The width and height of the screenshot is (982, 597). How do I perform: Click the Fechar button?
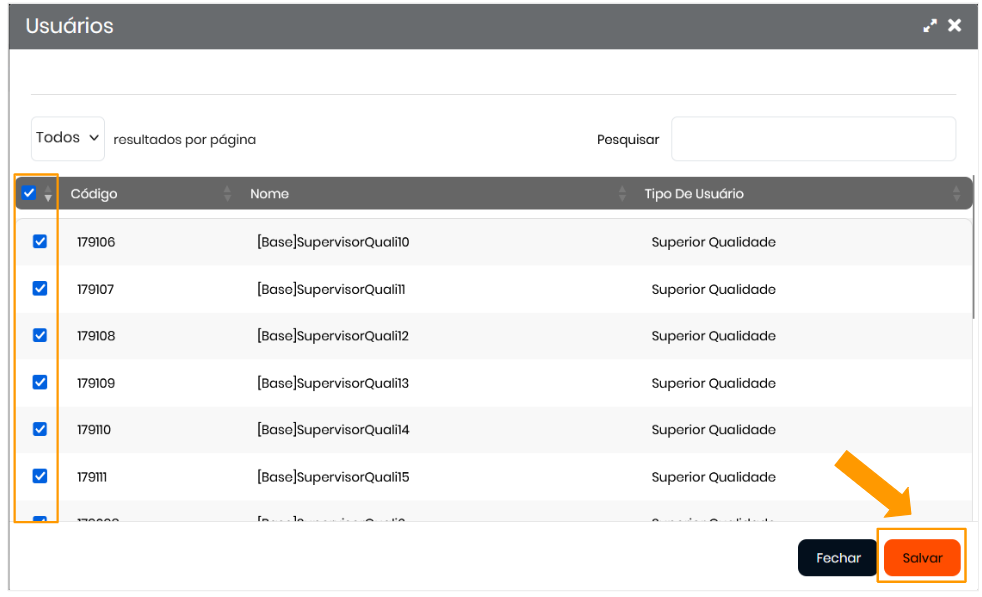pos(838,558)
